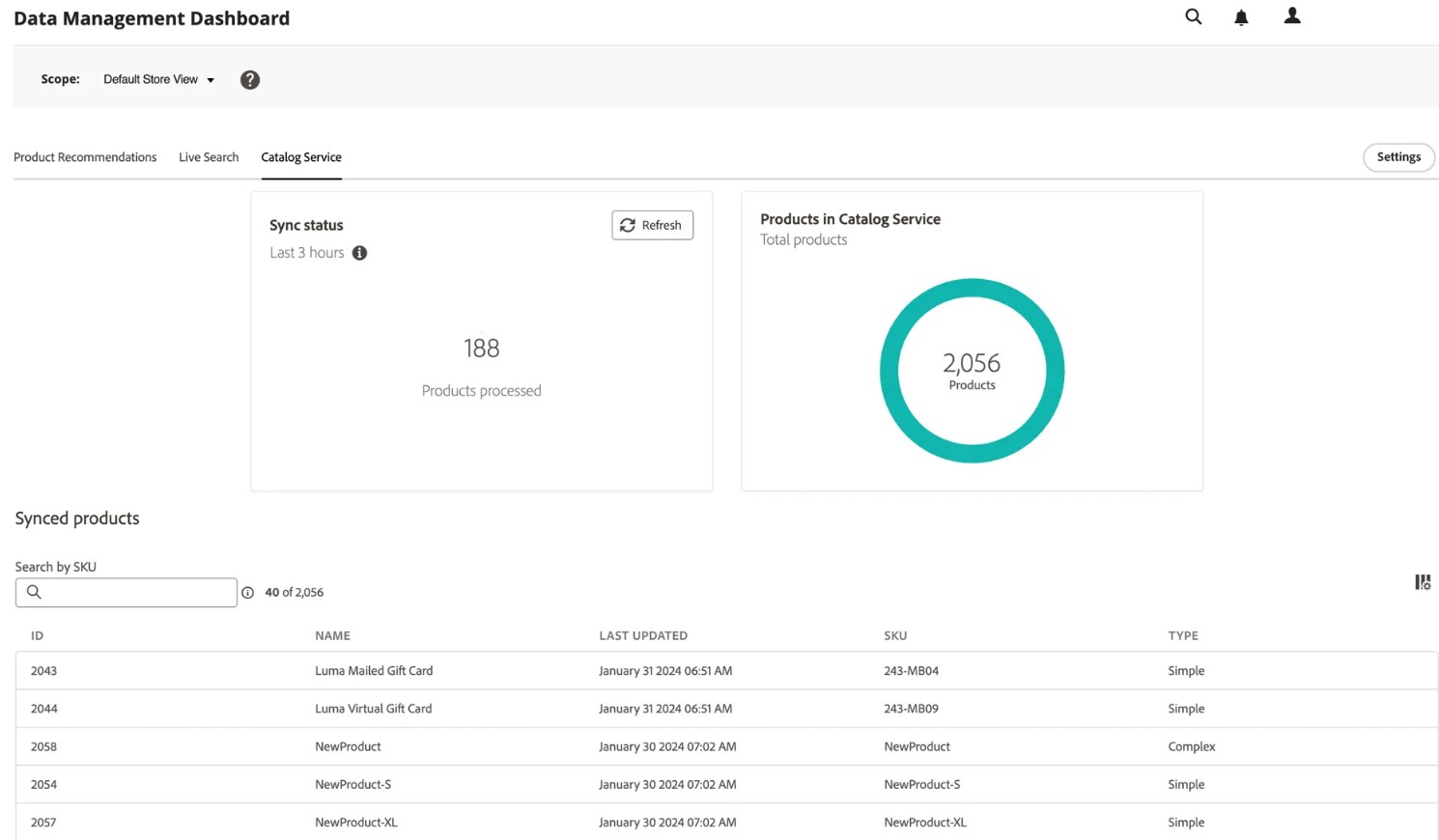
Task: Click the Complex type cell
Action: 1192,746
